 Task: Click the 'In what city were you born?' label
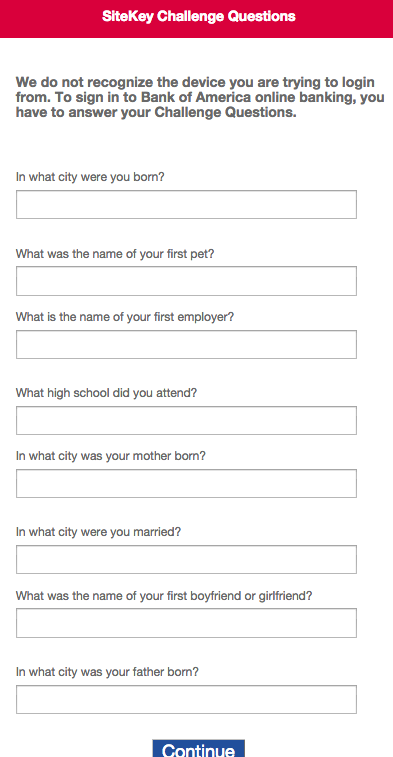coord(90,177)
